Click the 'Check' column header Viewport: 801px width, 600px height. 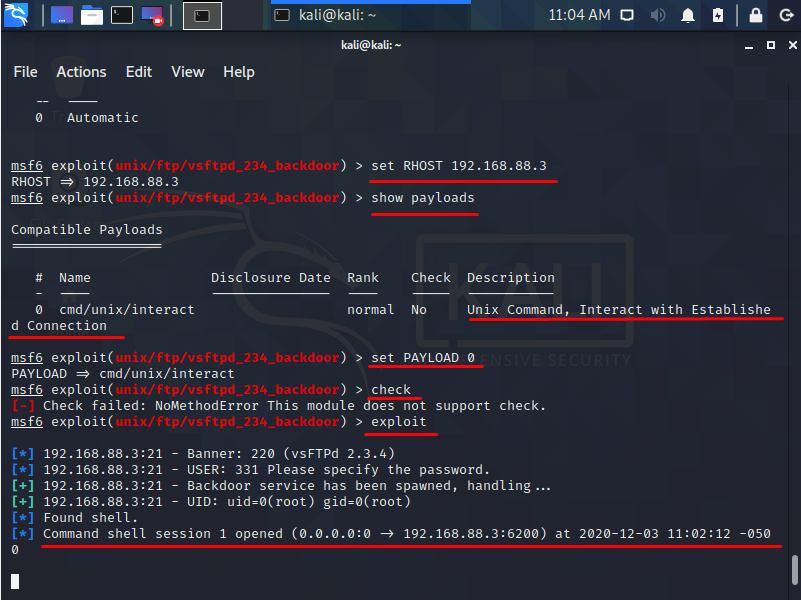pyautogui.click(x=431, y=278)
